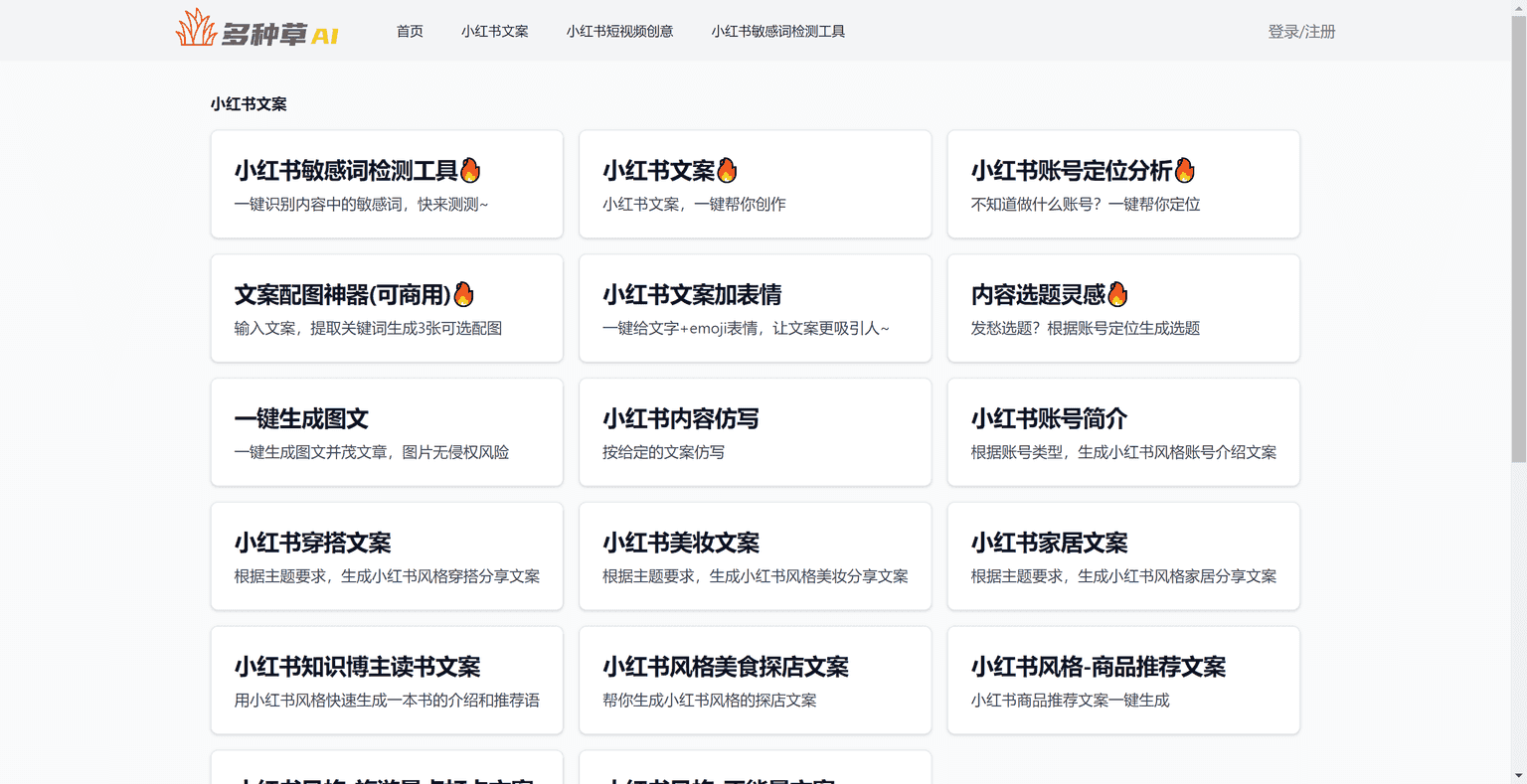Open the 小红书文案加表情 card
1527x784 pixels.
pyautogui.click(x=756, y=308)
